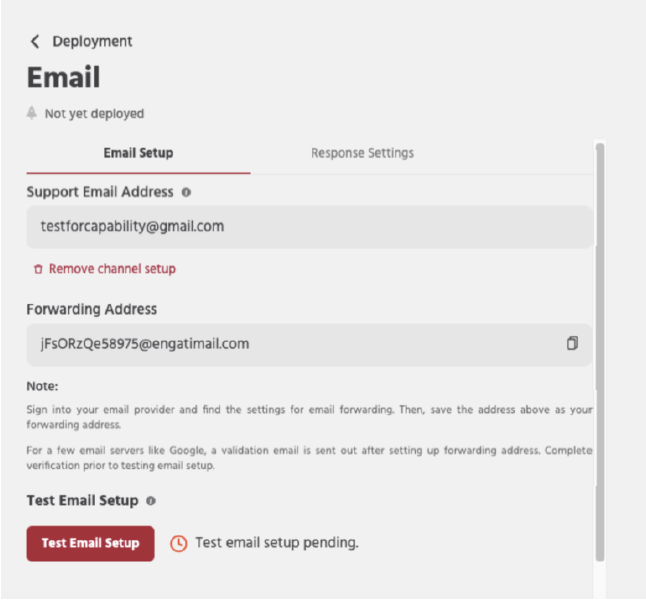Click the vertical scrollbar on the right
The height and width of the screenshot is (600, 646).
click(600, 350)
